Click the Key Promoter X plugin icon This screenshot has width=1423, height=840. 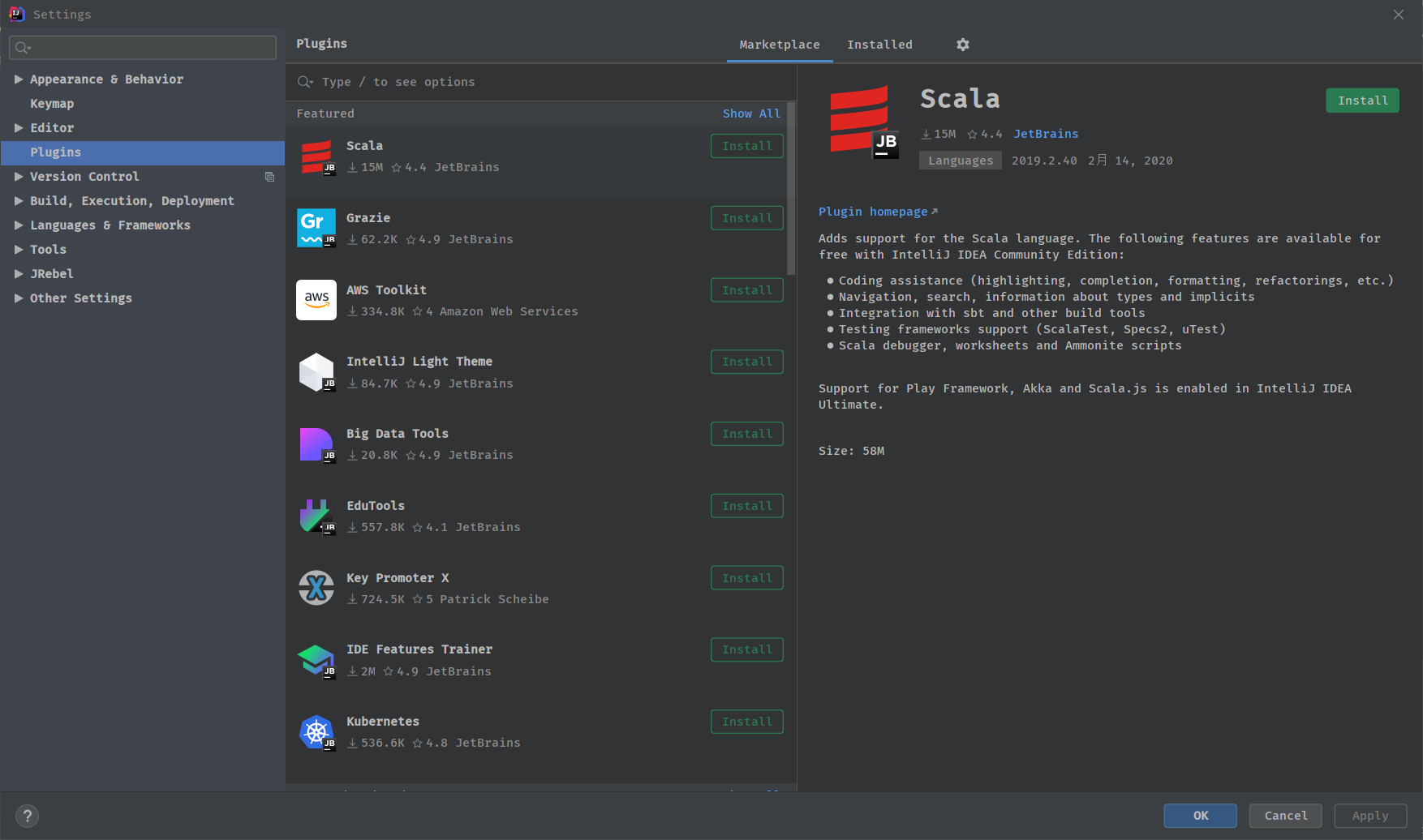coord(316,588)
